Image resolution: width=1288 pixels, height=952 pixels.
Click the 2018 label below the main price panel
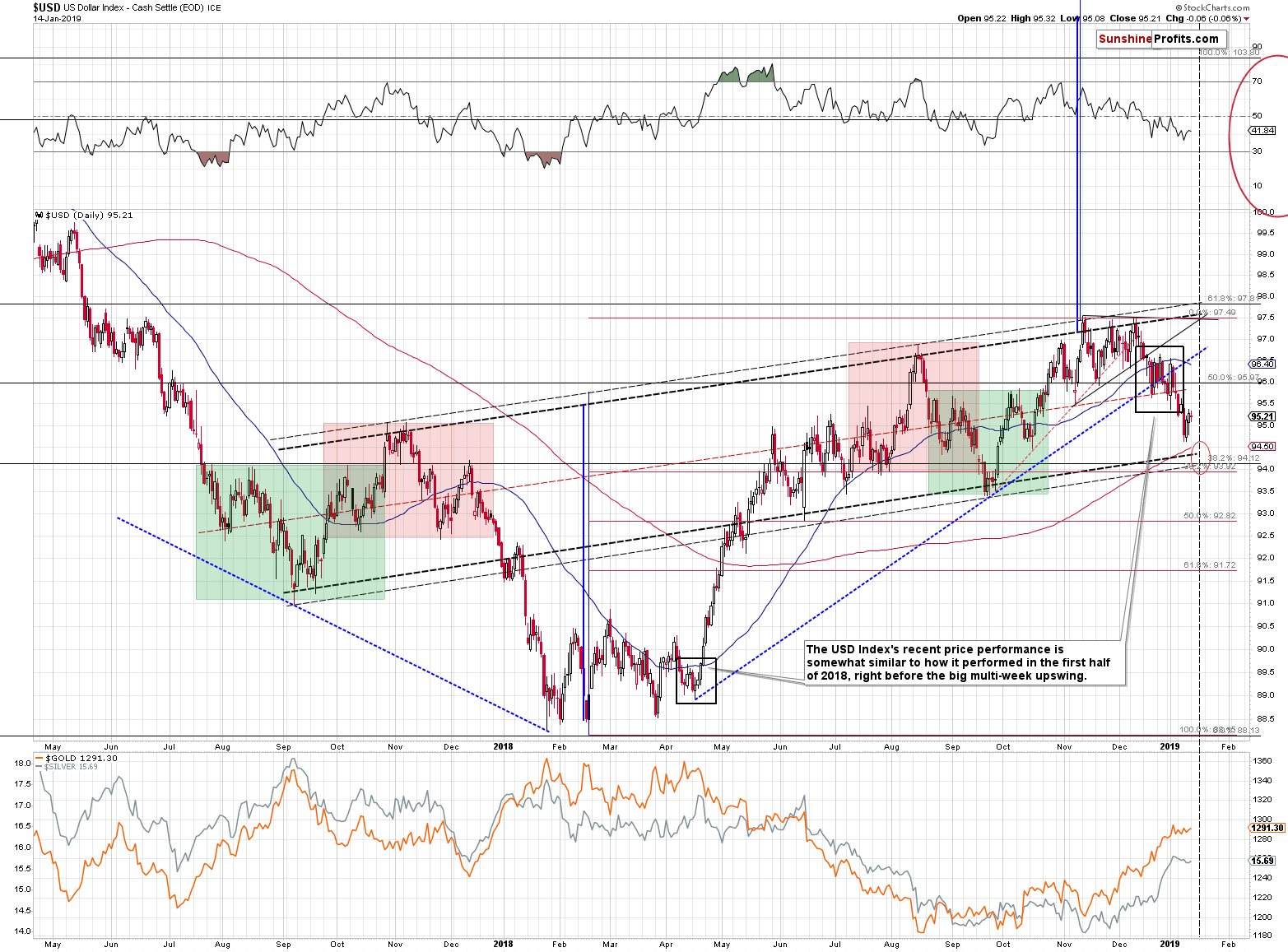coord(503,746)
